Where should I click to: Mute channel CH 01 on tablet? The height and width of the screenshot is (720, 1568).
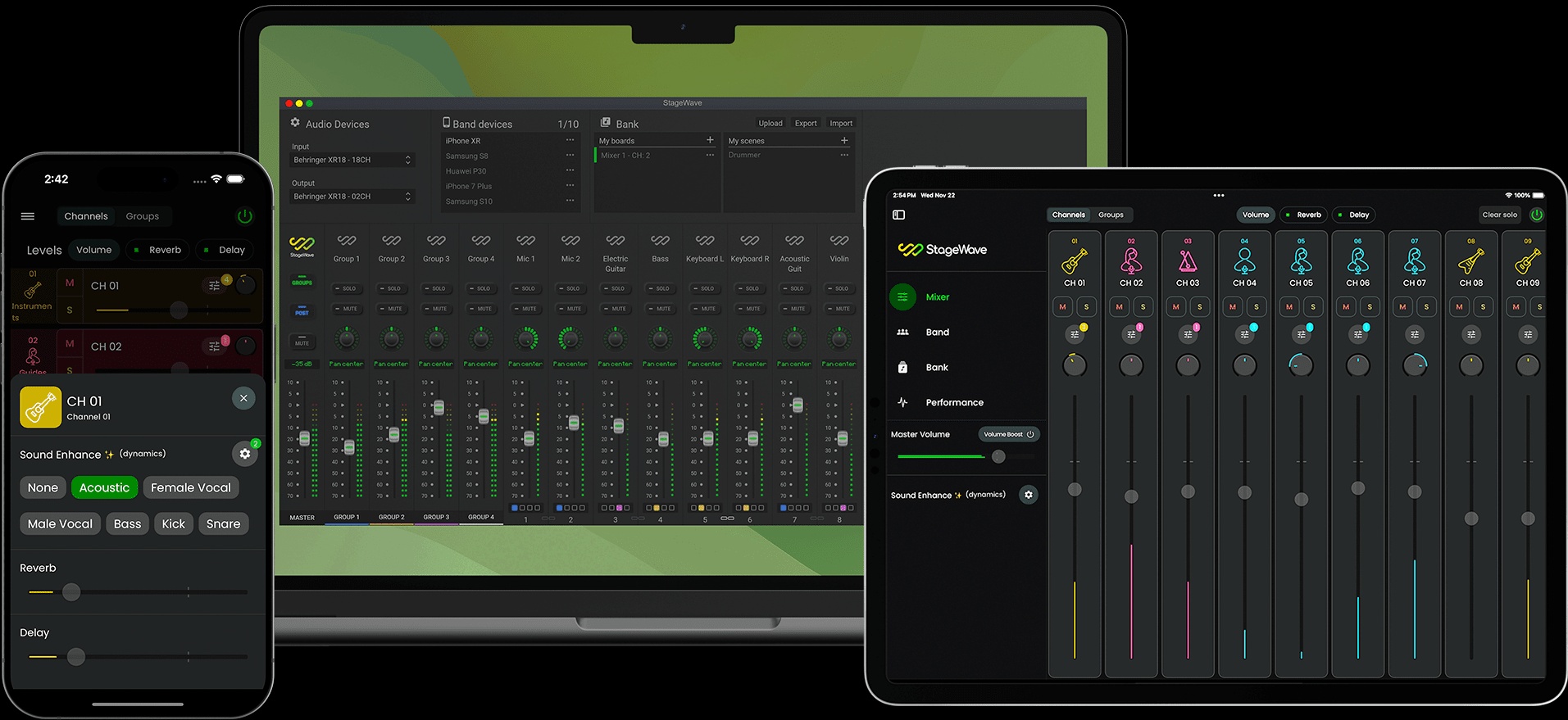[1062, 306]
